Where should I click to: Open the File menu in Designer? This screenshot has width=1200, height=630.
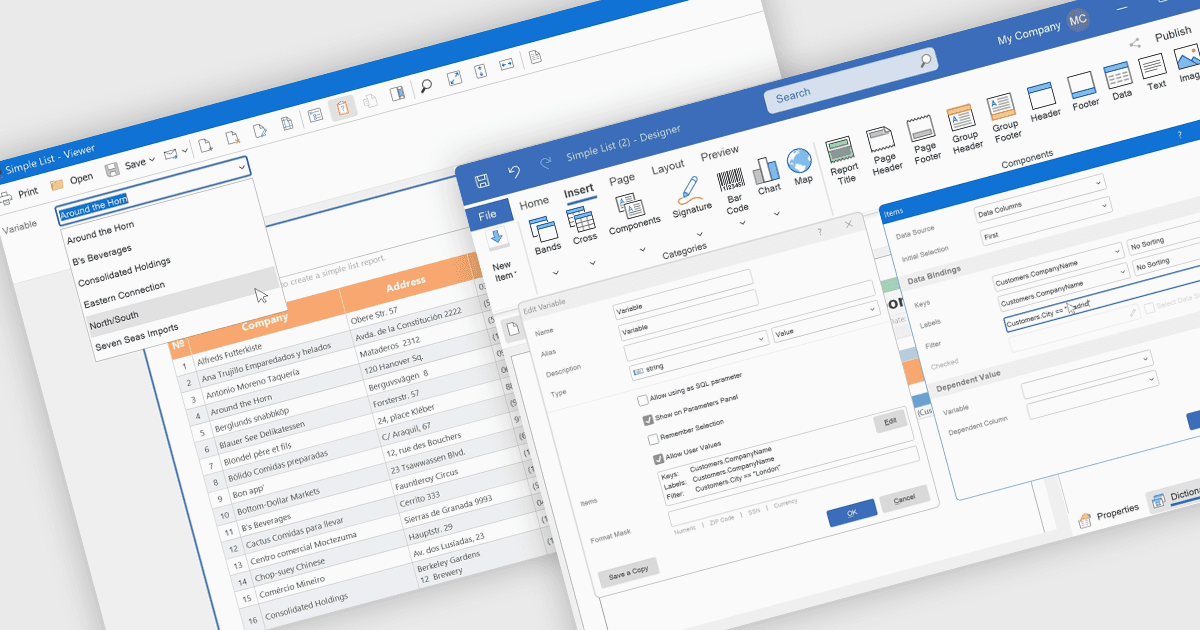[488, 215]
